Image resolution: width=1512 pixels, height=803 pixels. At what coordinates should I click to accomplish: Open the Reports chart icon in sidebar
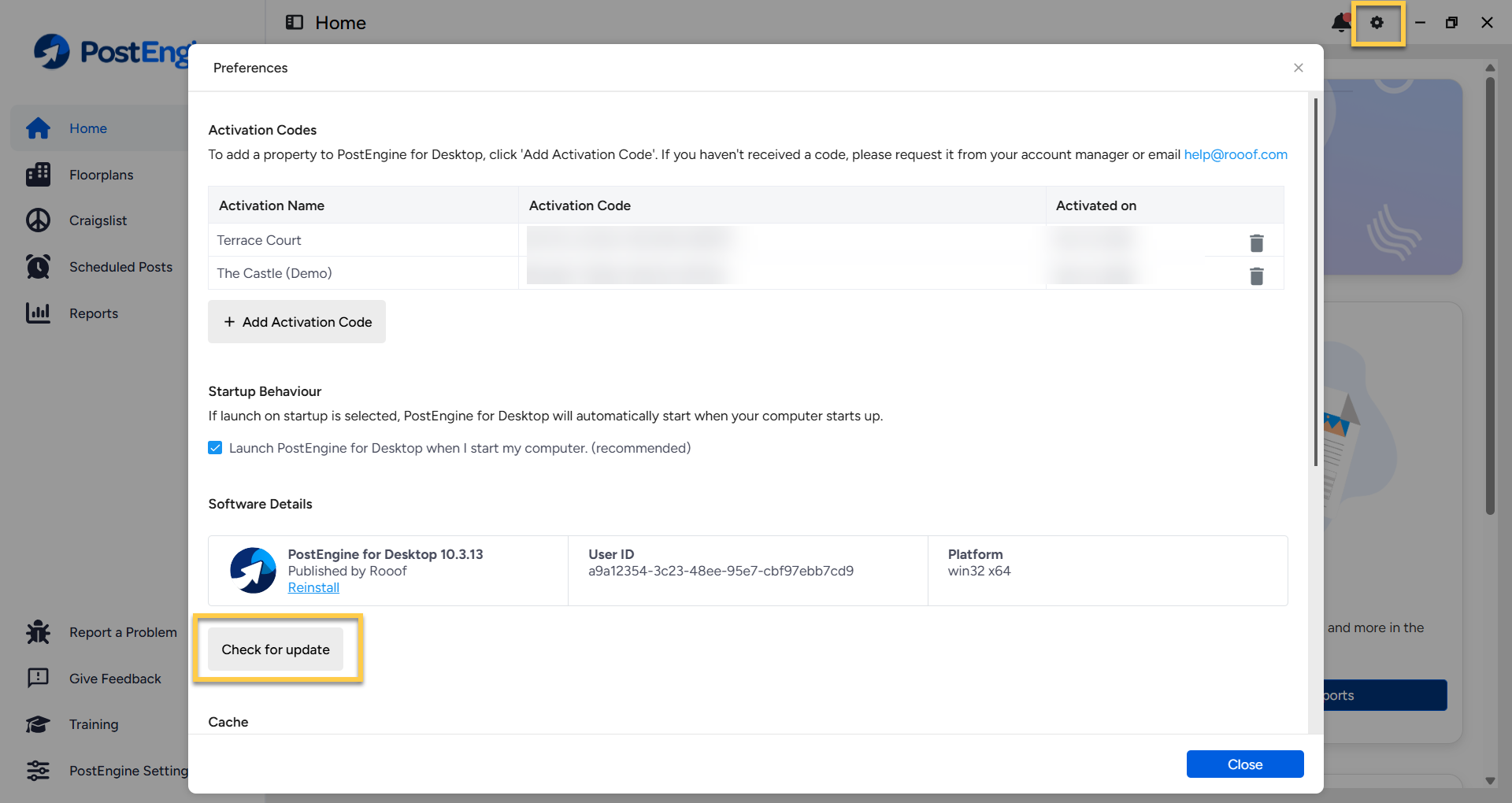38,313
